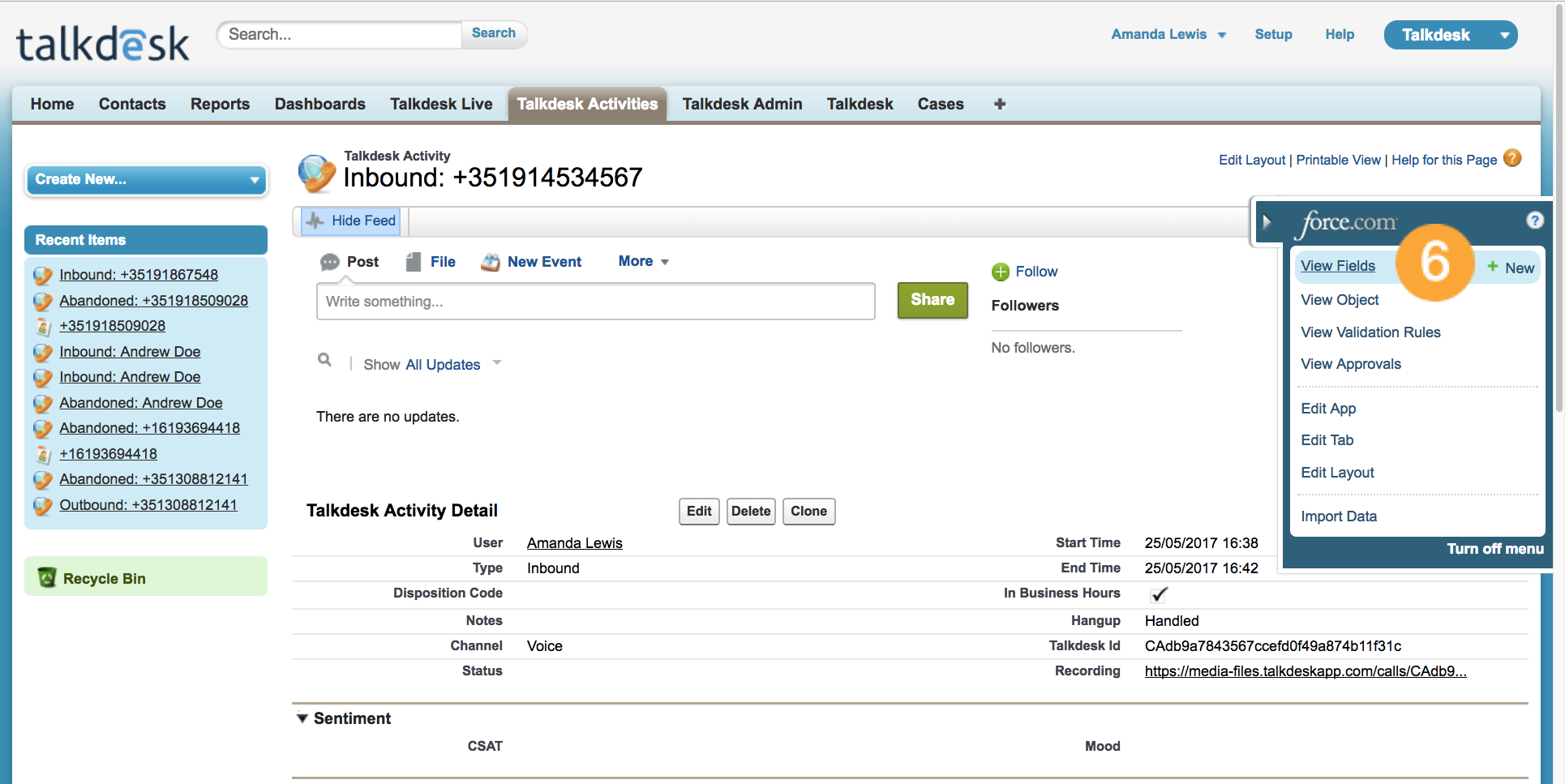
Task: Click the Help for this Page link
Action: pyautogui.click(x=1444, y=160)
